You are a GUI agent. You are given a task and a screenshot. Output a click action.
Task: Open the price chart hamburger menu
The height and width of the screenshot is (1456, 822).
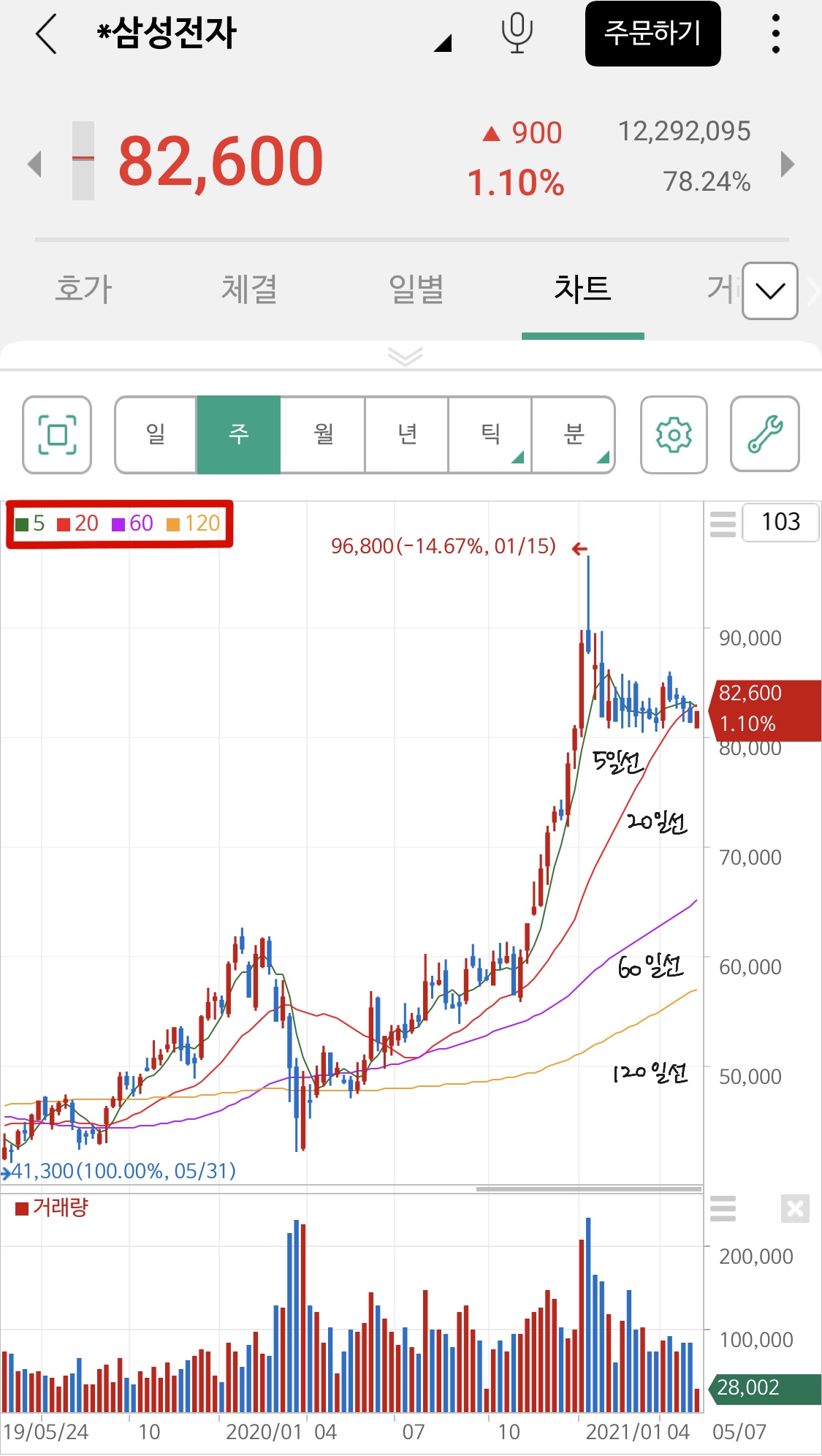[723, 524]
